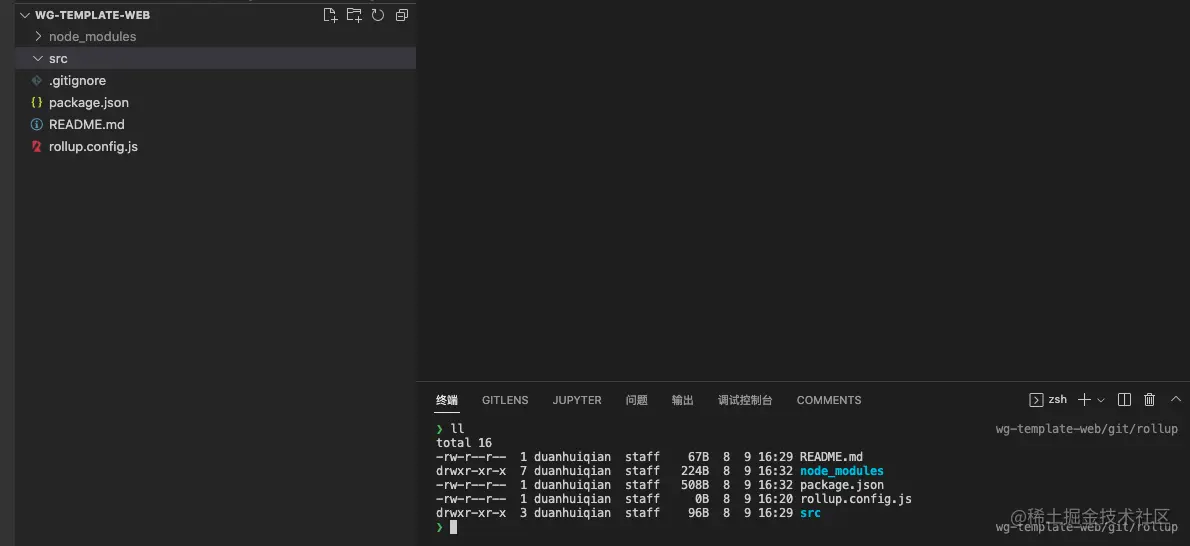Click node_modules in terminal output

pos(842,471)
